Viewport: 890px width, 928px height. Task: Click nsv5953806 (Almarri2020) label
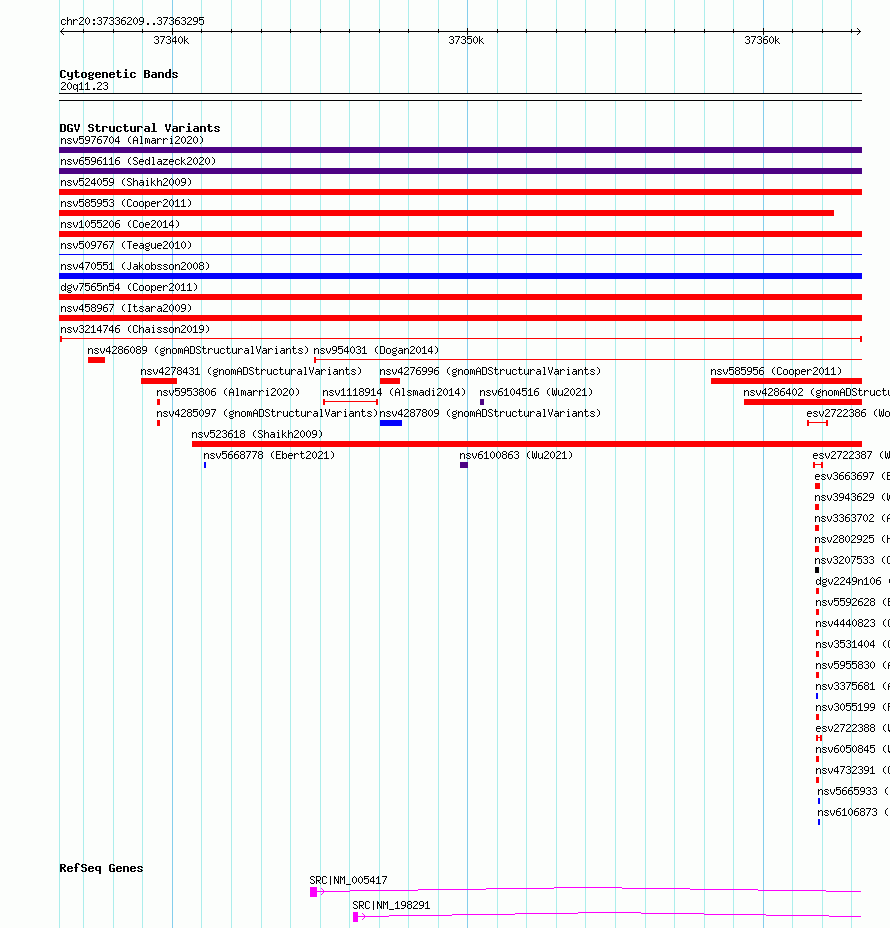228,392
